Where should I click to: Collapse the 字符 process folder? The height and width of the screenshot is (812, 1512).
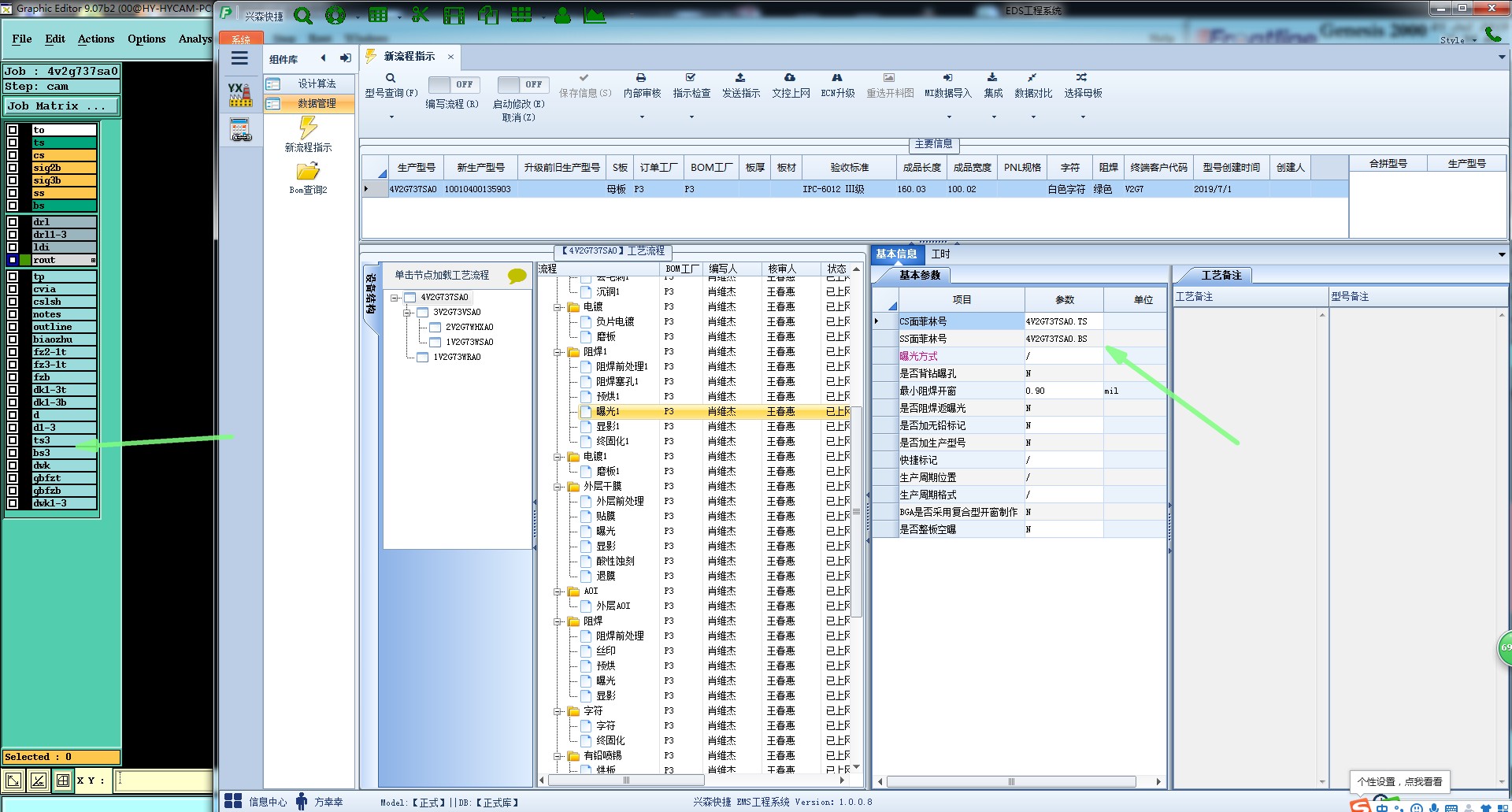pos(558,711)
